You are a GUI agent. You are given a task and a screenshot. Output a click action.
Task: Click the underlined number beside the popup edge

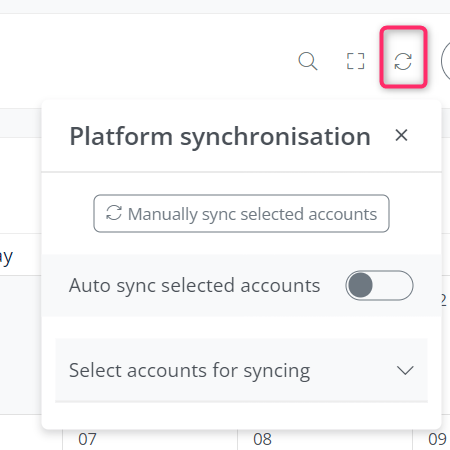tap(444, 300)
